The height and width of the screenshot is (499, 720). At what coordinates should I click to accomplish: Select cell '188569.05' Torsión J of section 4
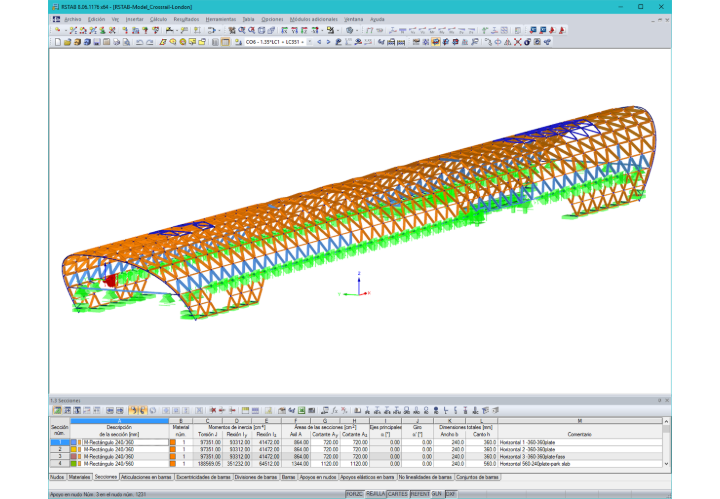[x=208, y=464]
